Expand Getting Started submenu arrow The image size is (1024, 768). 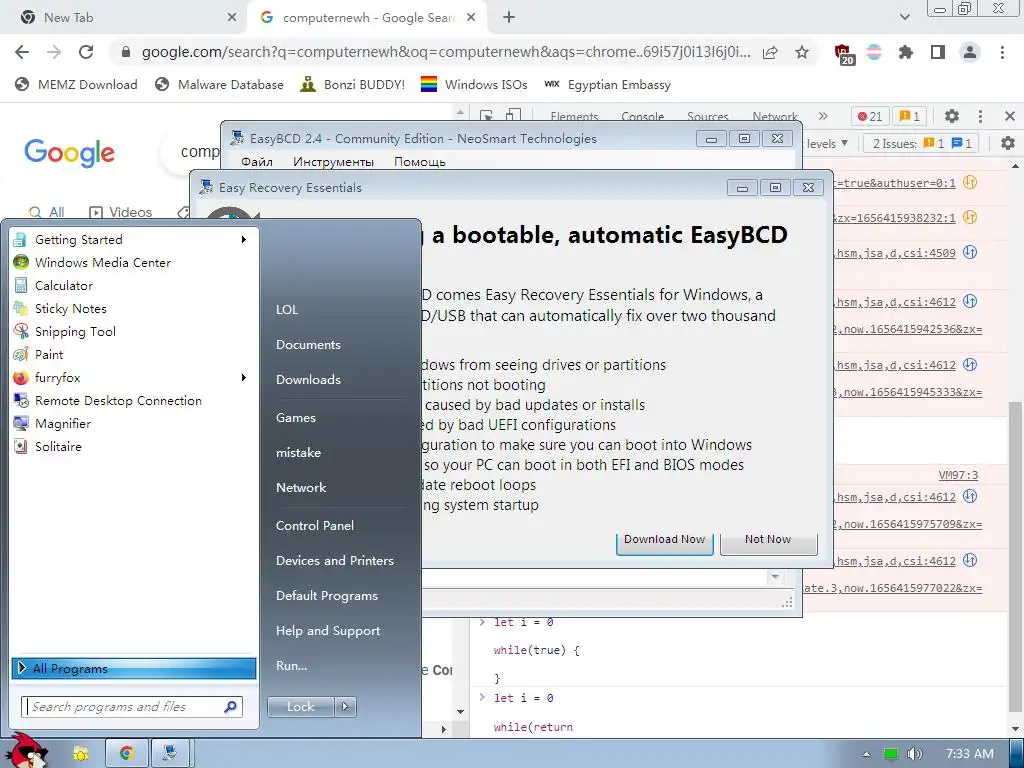pyautogui.click(x=244, y=240)
